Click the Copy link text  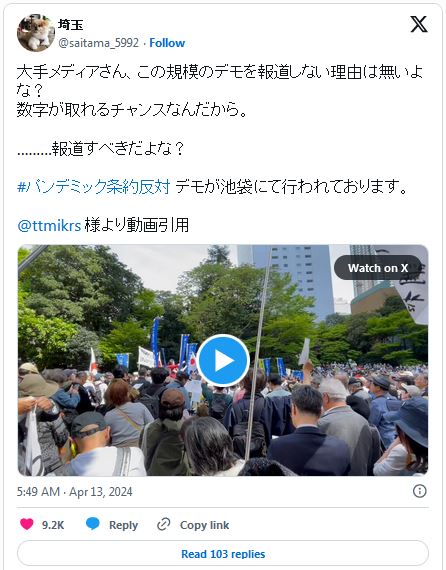tap(204, 525)
